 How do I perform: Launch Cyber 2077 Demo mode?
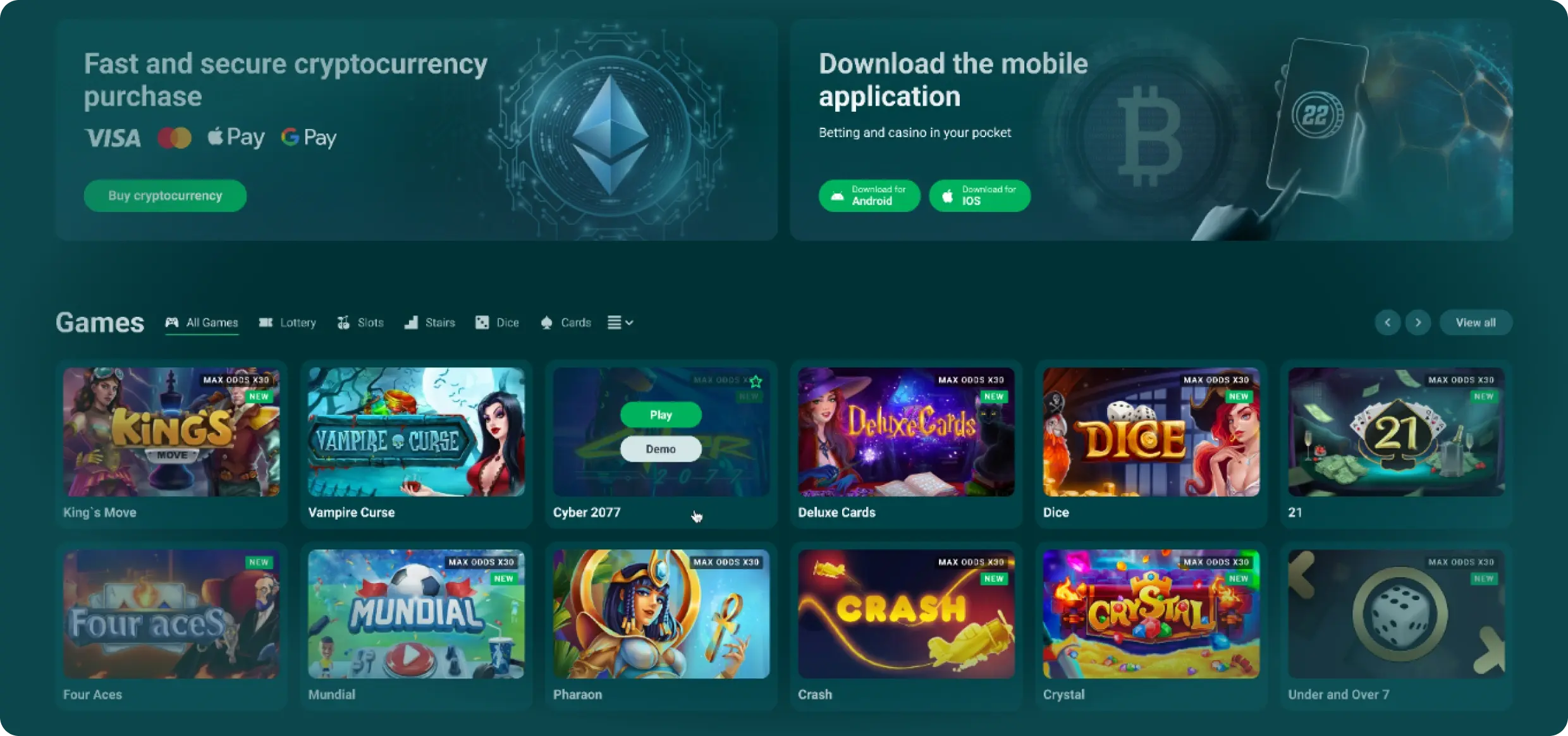[661, 449]
